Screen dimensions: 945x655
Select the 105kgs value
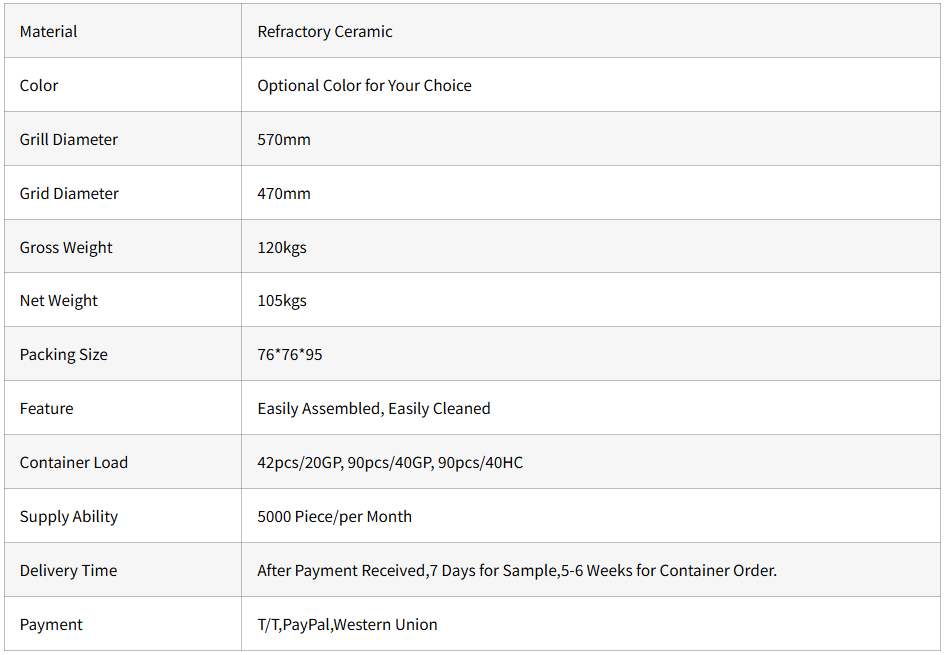282,300
